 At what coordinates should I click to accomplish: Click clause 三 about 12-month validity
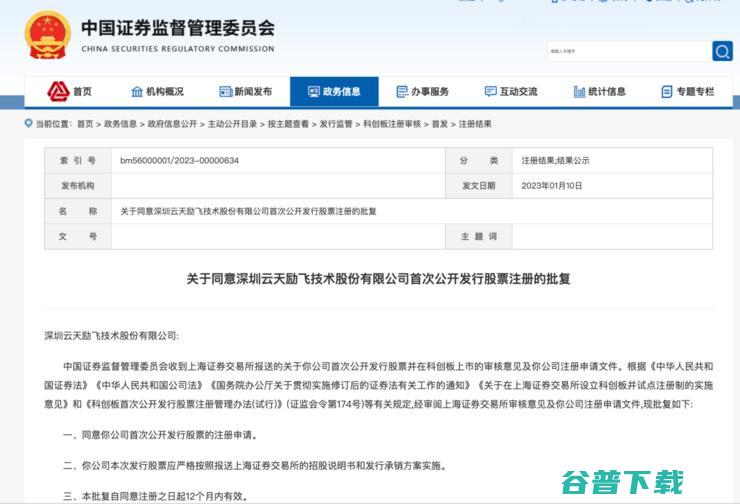click(156, 496)
